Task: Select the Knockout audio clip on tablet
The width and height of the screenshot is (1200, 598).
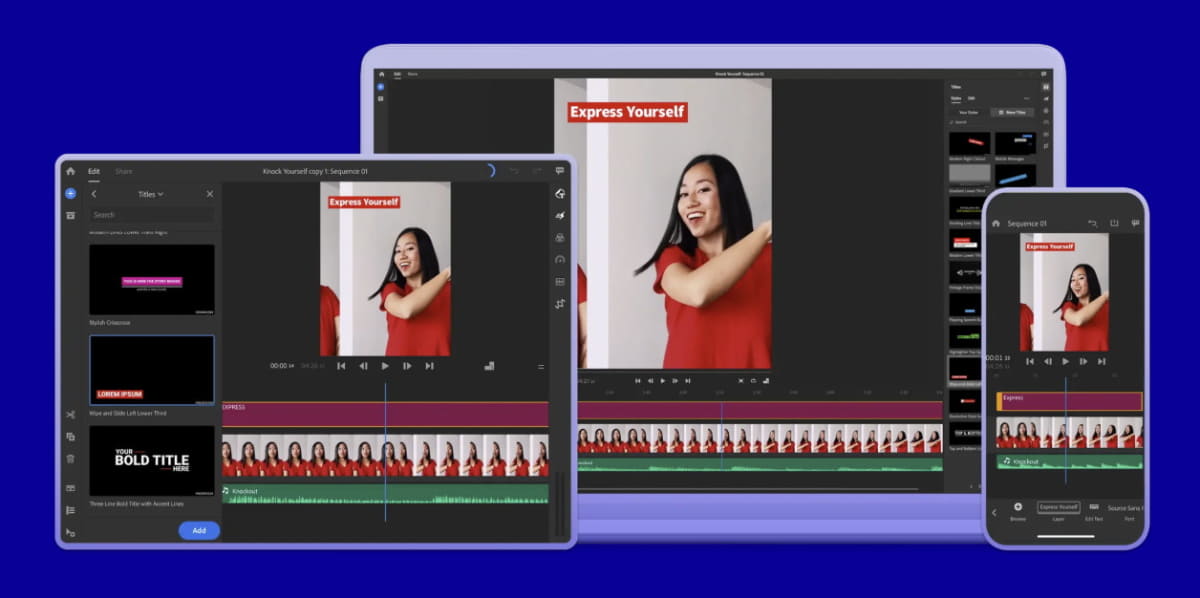Action: tap(385, 494)
